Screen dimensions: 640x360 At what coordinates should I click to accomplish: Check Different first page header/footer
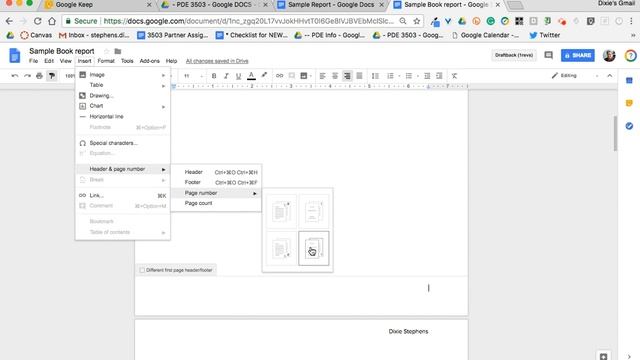click(142, 270)
